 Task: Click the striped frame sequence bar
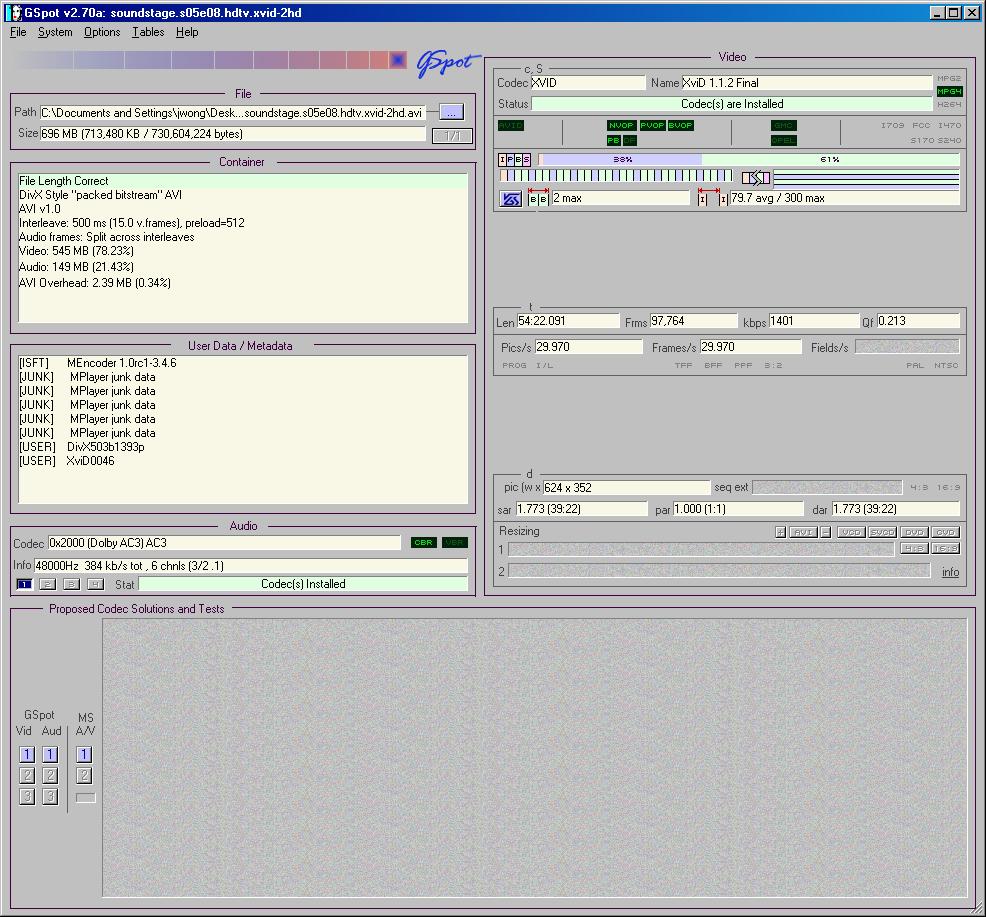[x=616, y=175]
